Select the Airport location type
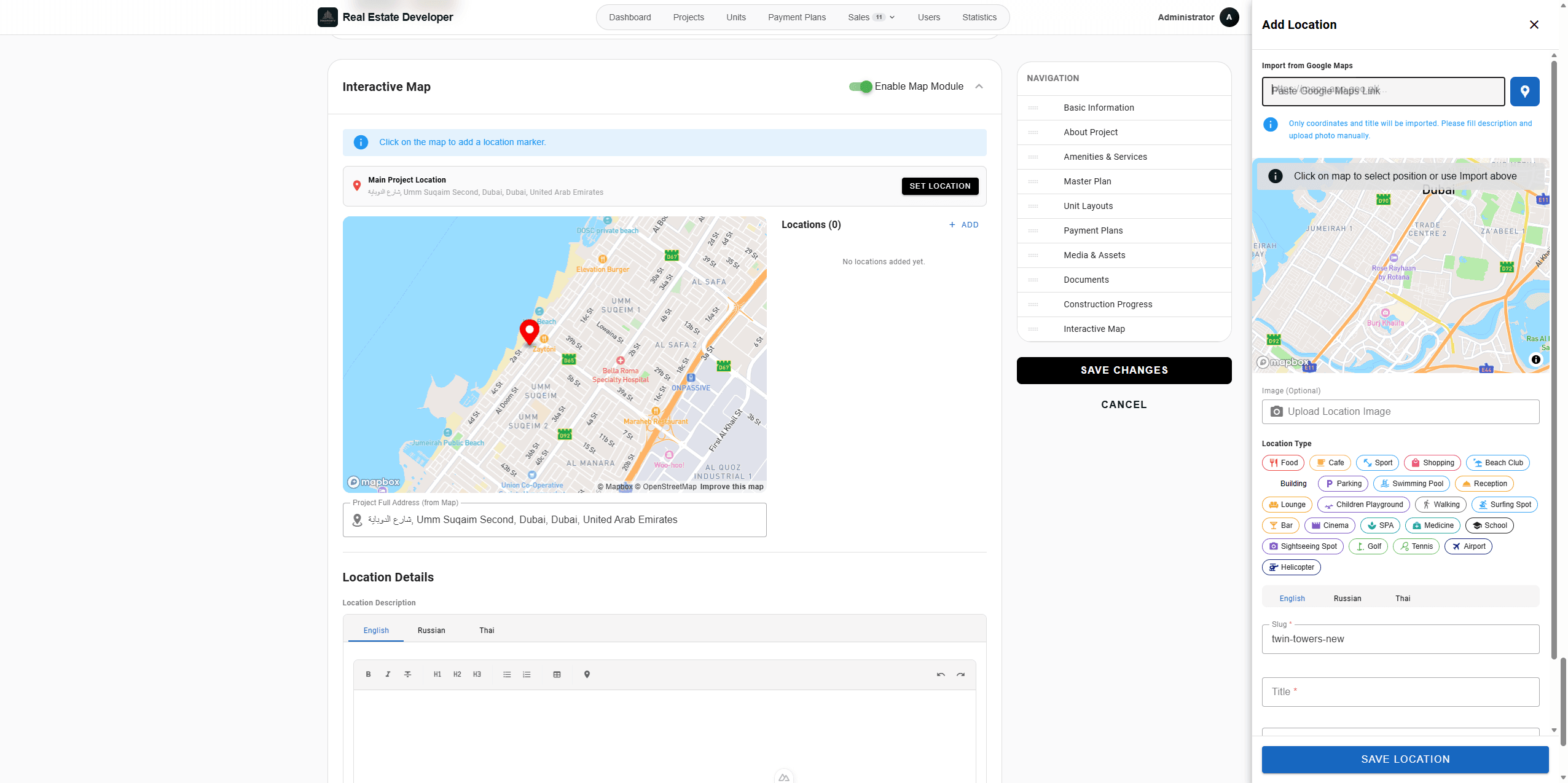 coord(1468,546)
